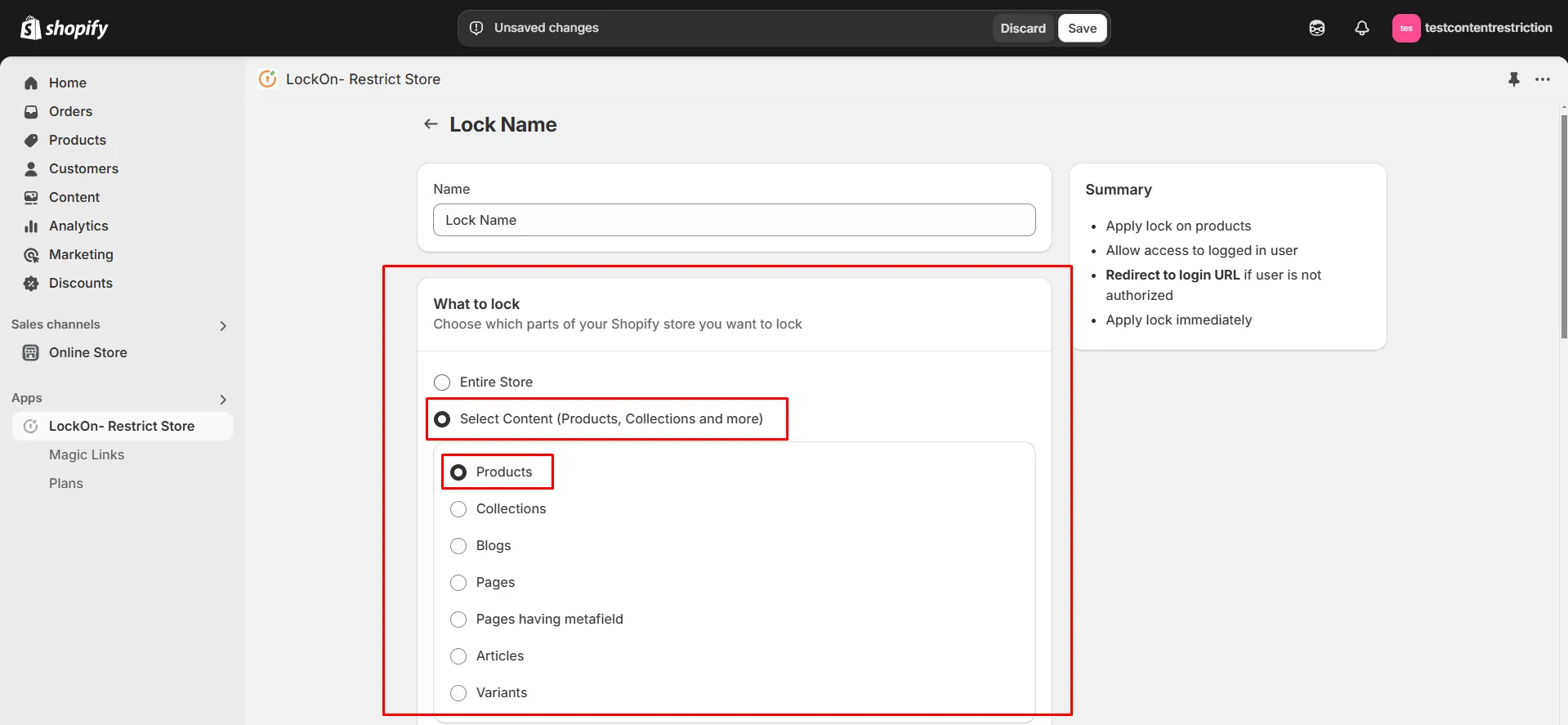Image resolution: width=1568 pixels, height=725 pixels.
Task: Select the Variants radio button
Action: [x=458, y=692]
